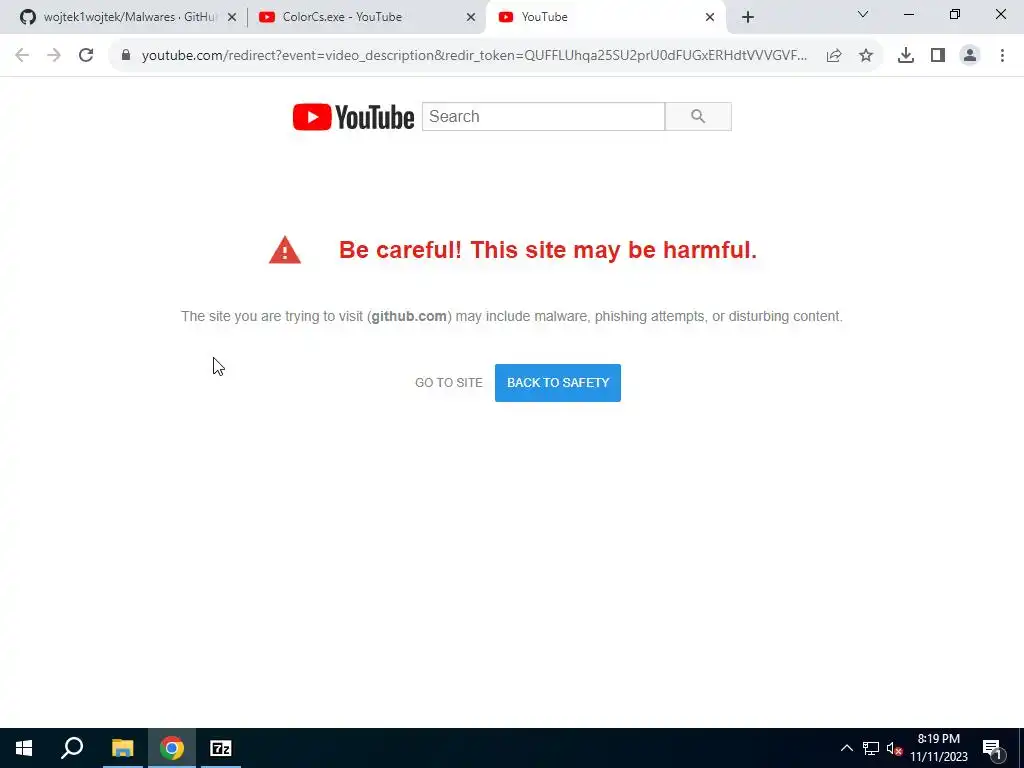Screen dimensions: 1024x768
Task: Open 7-Zip from the taskbar
Action: pyautogui.click(x=221, y=748)
